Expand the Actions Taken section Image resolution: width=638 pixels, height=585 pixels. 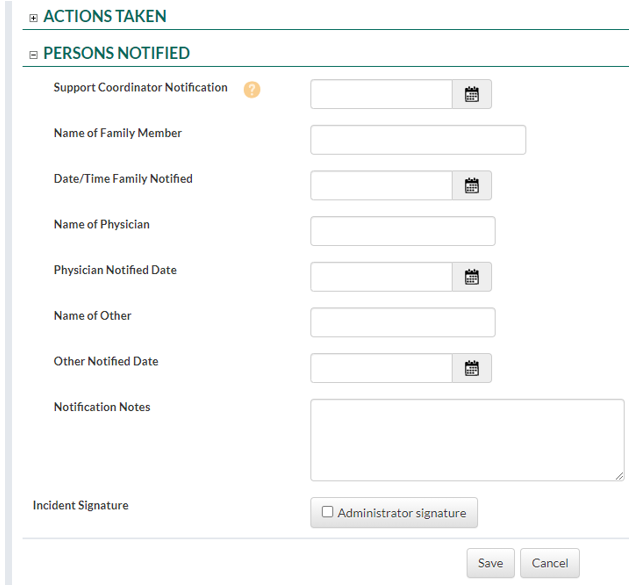[34, 18]
